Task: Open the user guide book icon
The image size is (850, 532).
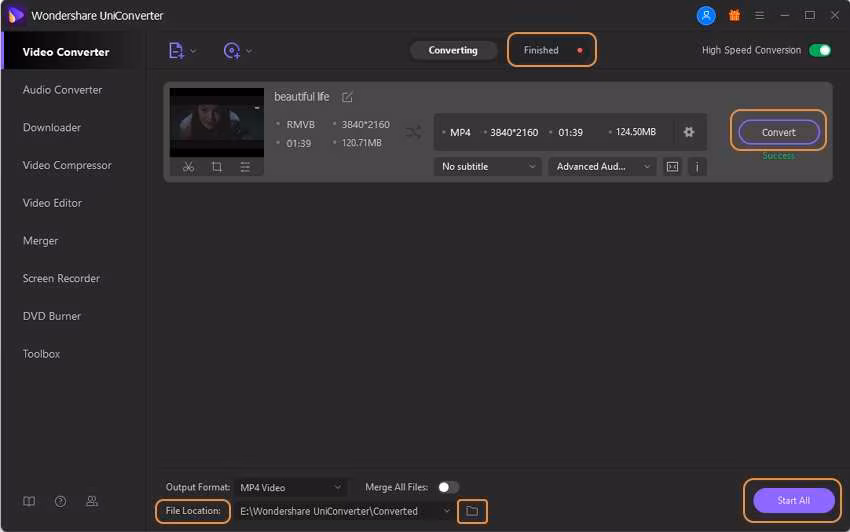Action: tap(29, 502)
